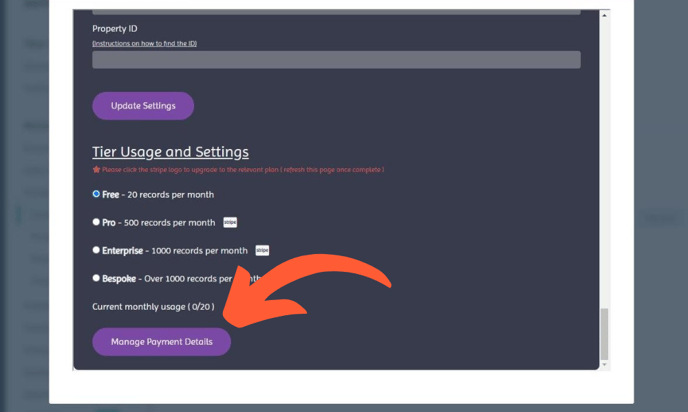Click the Current monthly usage text
The width and height of the screenshot is (688, 412).
[153, 306]
